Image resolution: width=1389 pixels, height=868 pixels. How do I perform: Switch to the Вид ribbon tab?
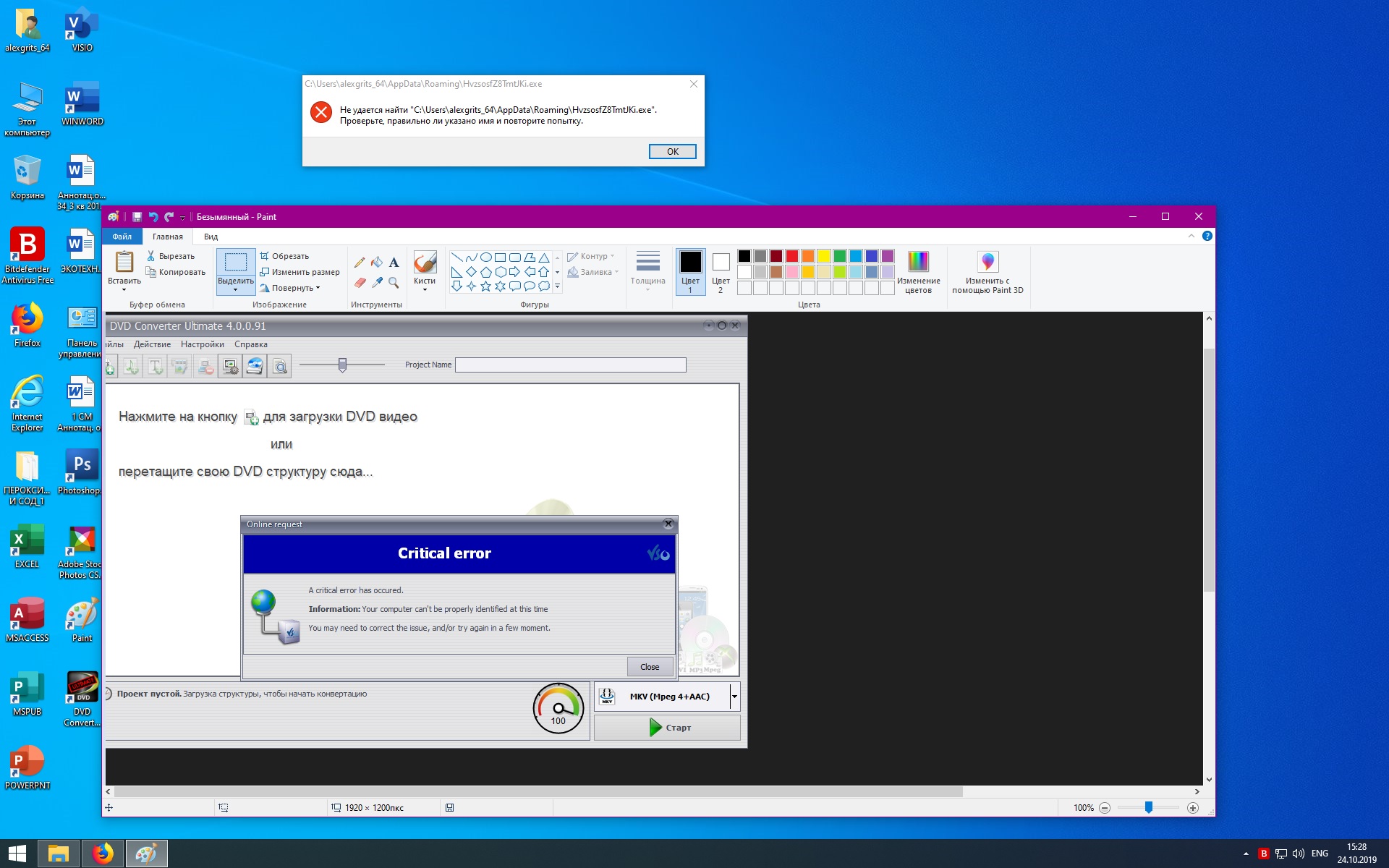[211, 237]
